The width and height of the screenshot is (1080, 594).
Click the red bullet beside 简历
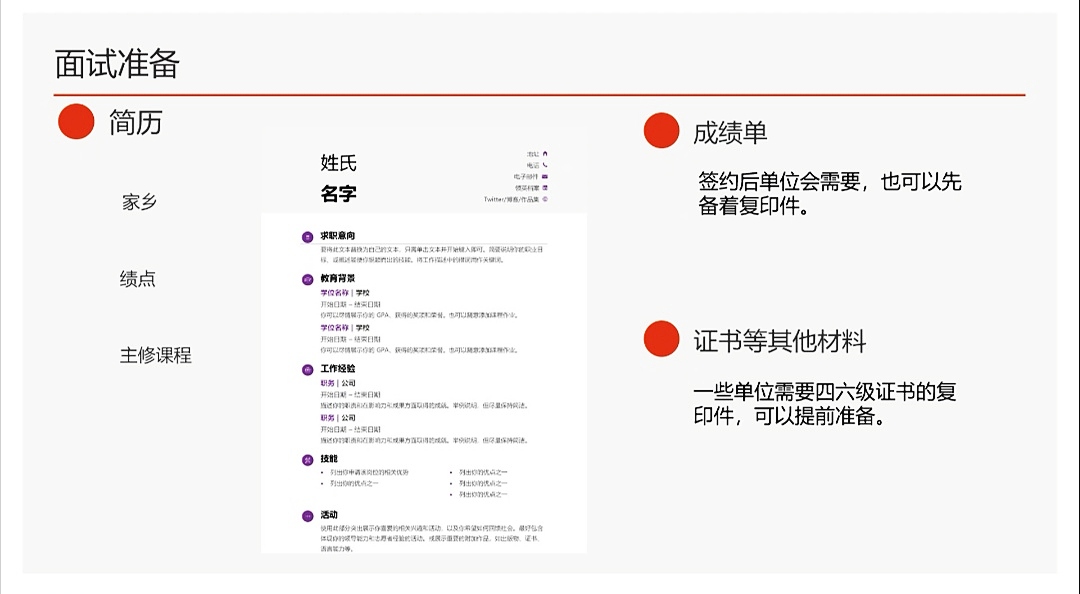click(x=76, y=122)
